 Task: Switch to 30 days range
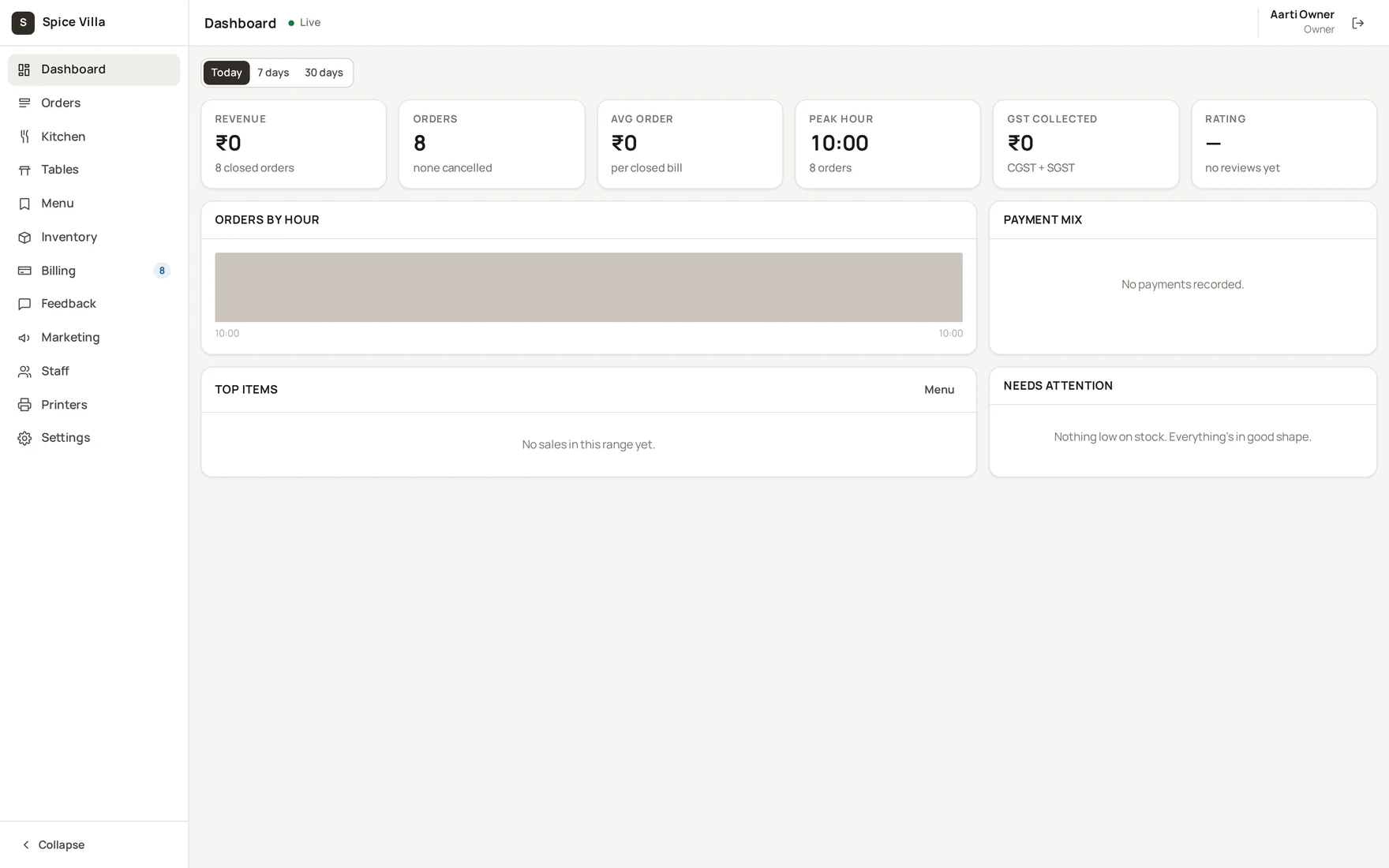[324, 73]
